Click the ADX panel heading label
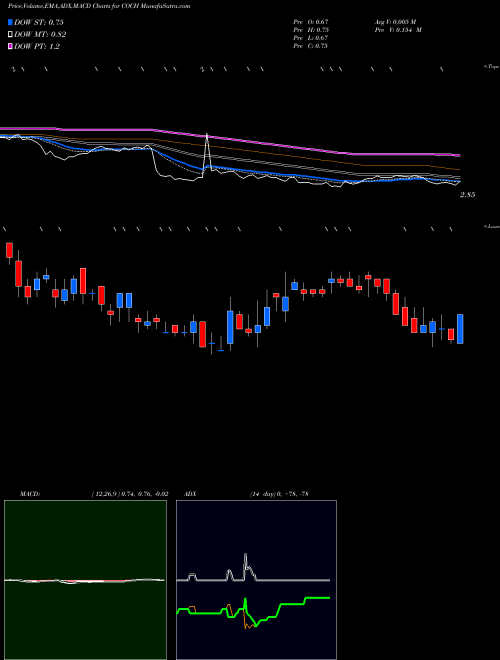The height and width of the screenshot is (660, 500). click(188, 494)
